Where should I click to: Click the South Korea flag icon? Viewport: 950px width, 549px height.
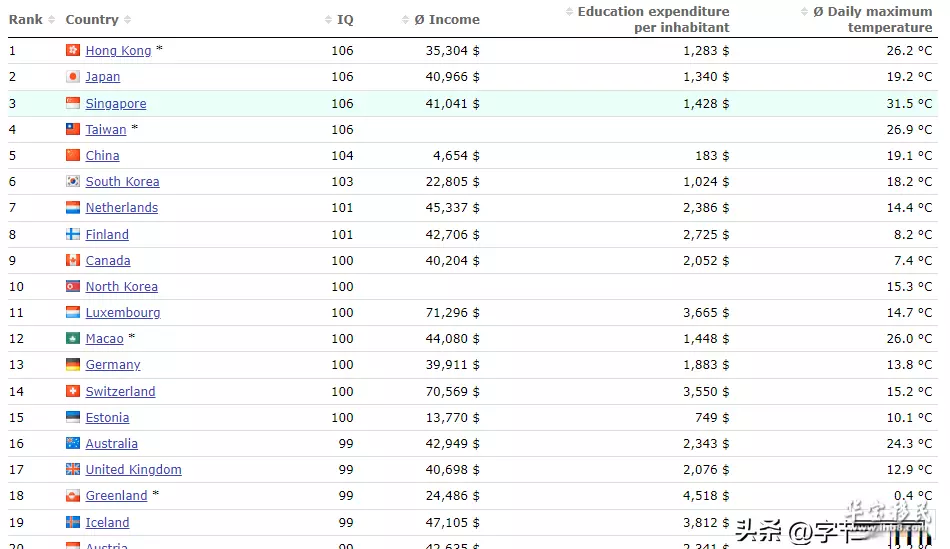point(72,181)
